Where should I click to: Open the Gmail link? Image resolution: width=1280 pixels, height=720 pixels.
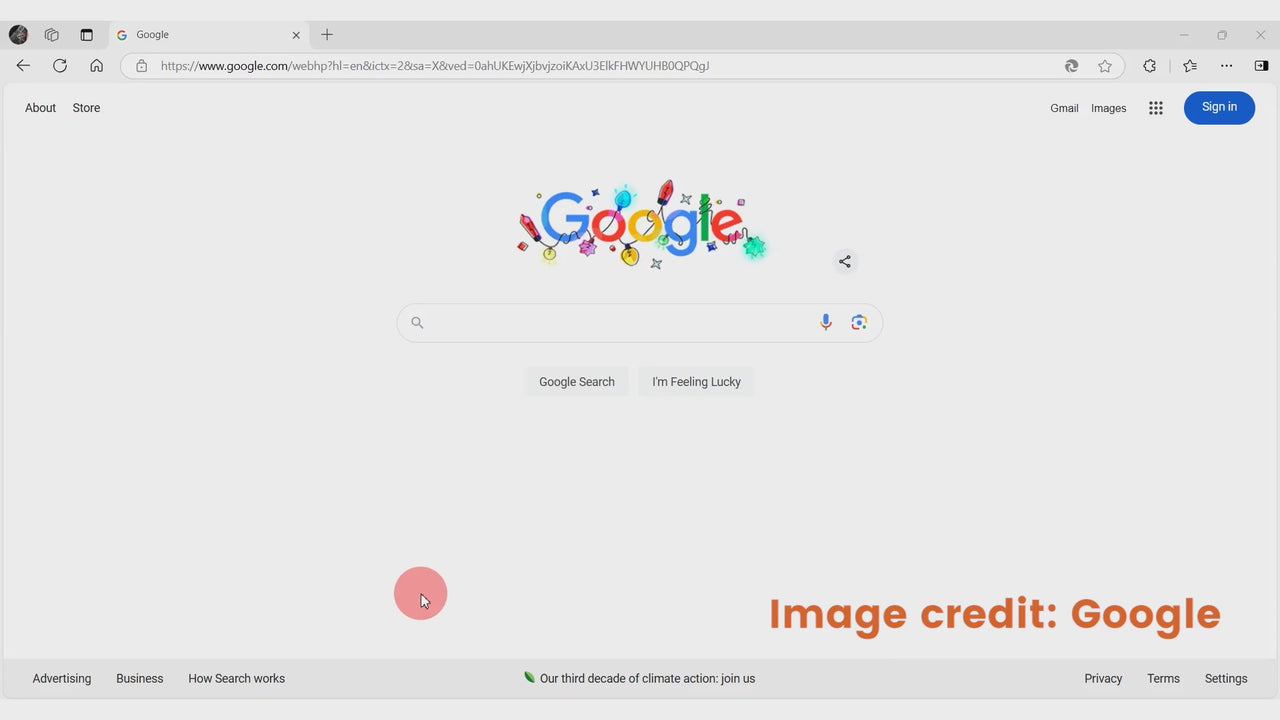point(1063,108)
